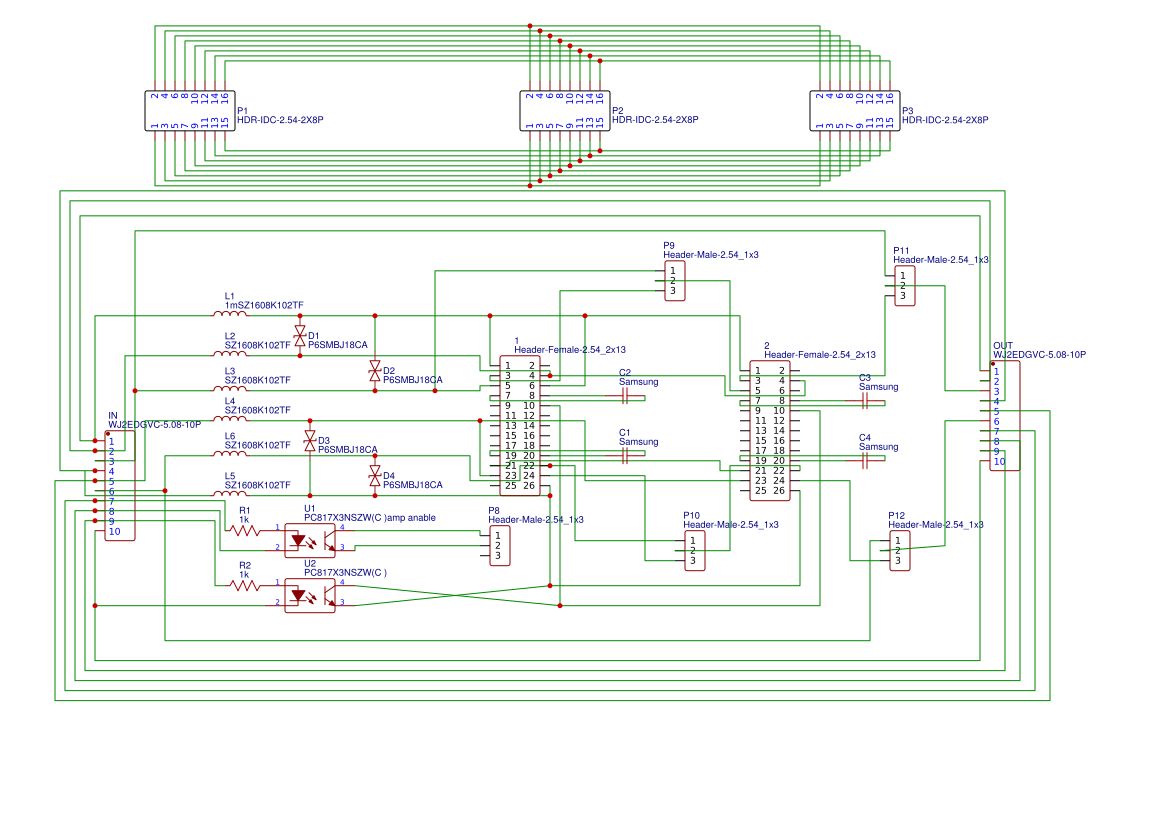
Task: Select the D3 TVS diode symbol
Action: pos(310,441)
